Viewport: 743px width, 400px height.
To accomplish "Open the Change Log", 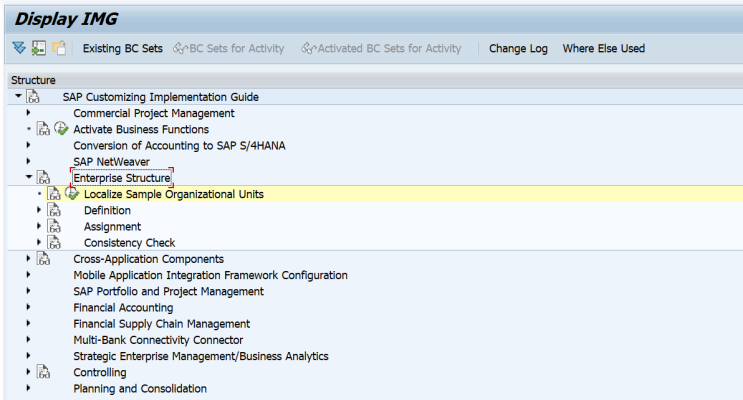I will click(518, 48).
